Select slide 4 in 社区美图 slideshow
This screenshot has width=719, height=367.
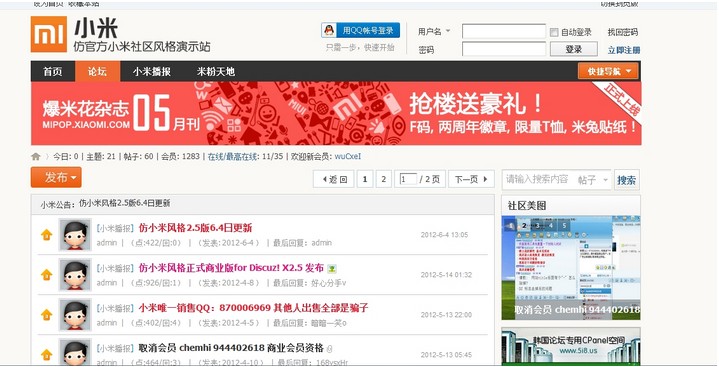(551, 225)
